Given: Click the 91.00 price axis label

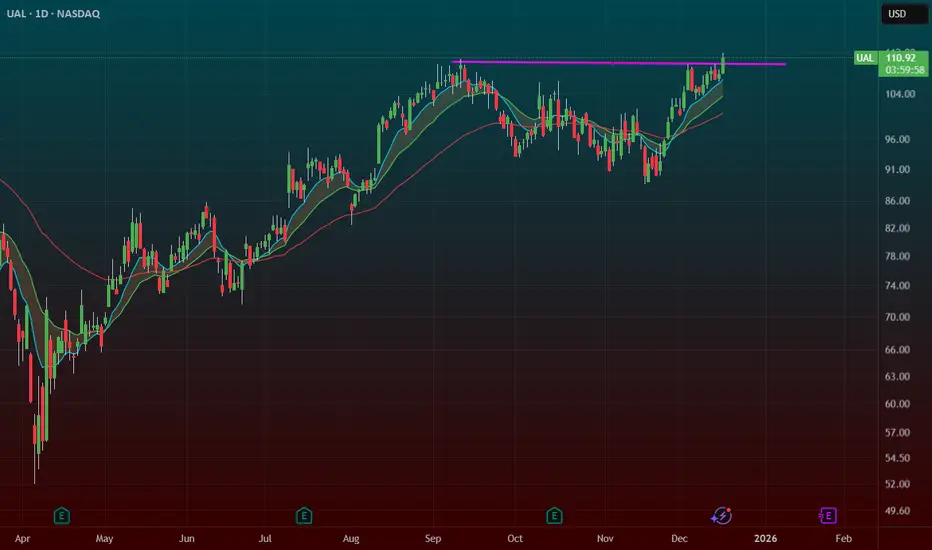Looking at the screenshot, I should (898, 169).
